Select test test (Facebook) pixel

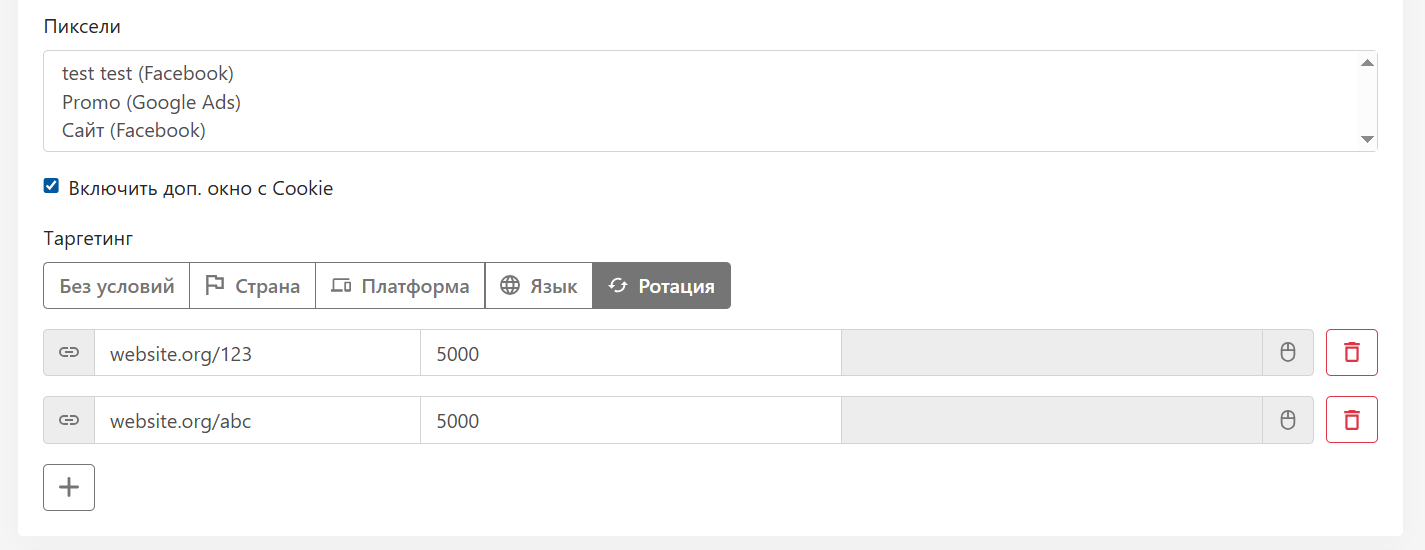pos(148,73)
